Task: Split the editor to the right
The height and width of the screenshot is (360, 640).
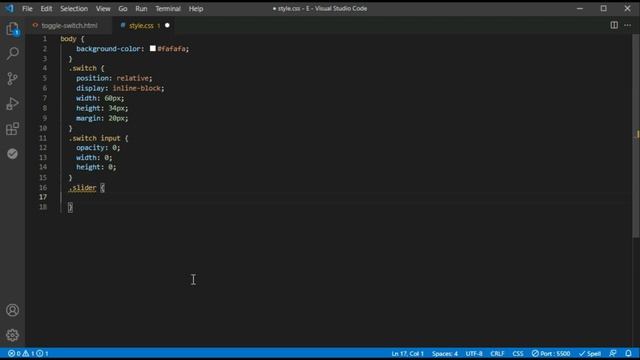Action: coord(614,25)
